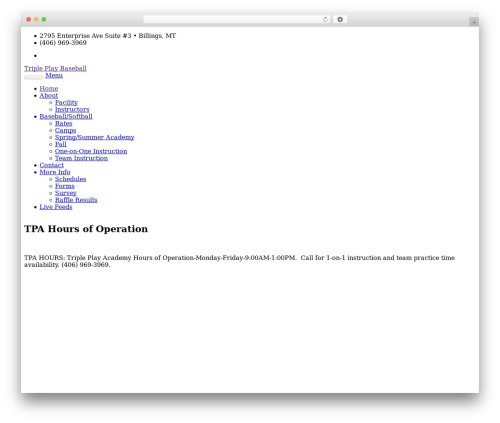View Raffle Results link
This screenshot has width=500, height=423.
[x=76, y=200]
